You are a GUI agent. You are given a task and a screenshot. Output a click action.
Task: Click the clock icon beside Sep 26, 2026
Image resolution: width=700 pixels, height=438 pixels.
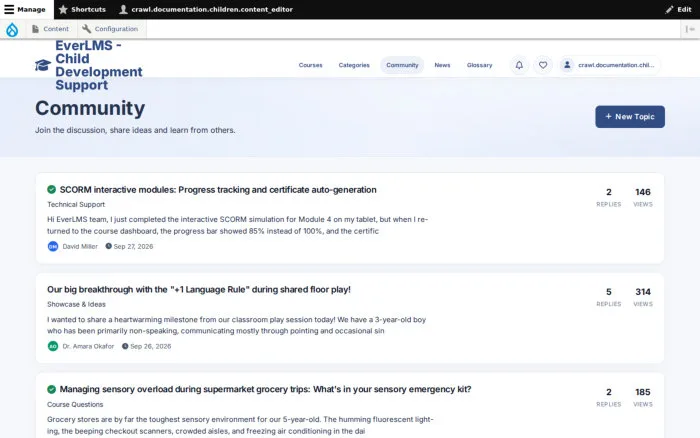[x=125, y=346]
